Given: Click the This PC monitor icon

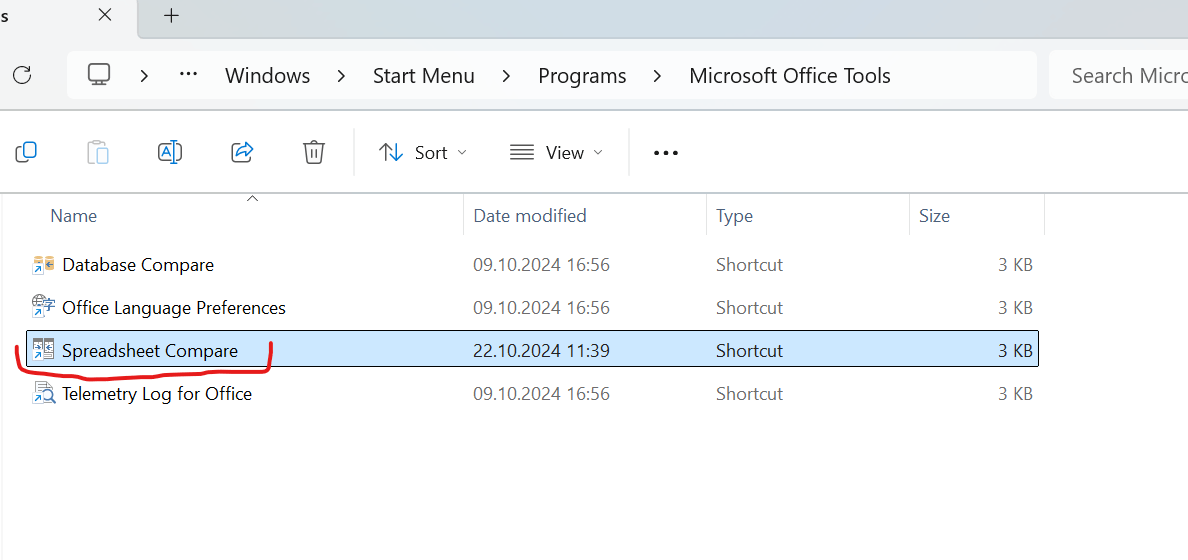Looking at the screenshot, I should click(x=99, y=75).
